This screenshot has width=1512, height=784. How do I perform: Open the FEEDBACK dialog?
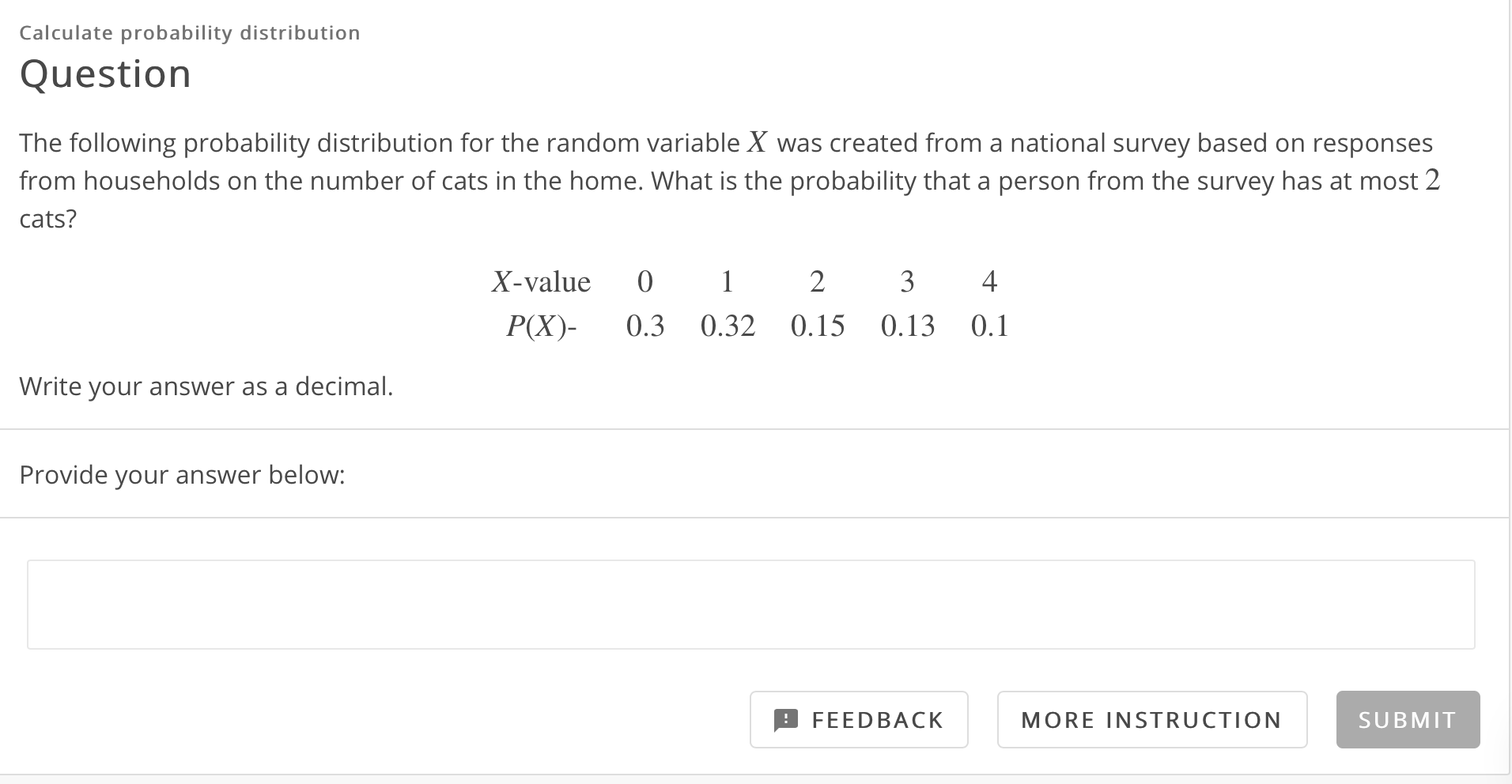859,720
